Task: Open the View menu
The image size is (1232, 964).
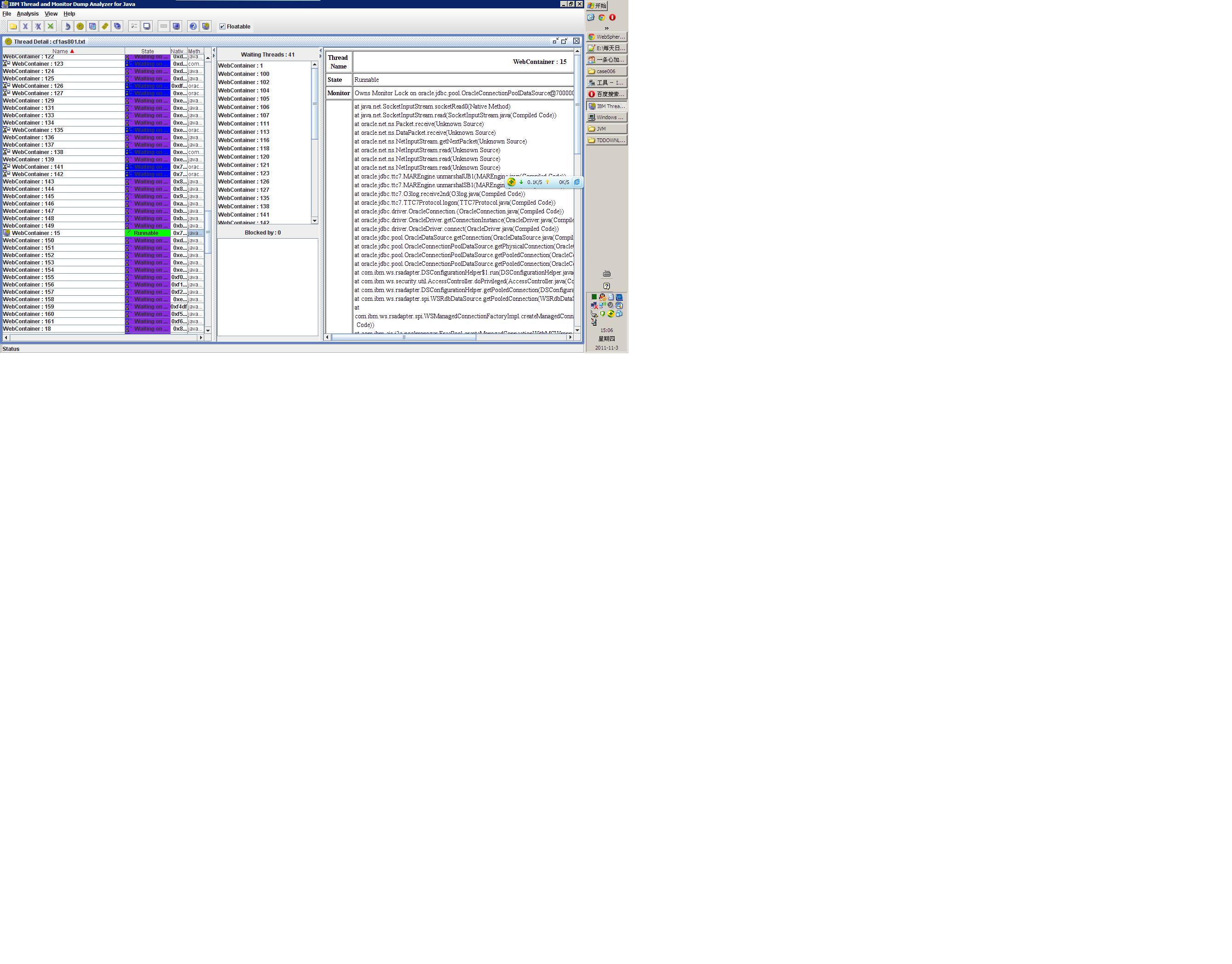Action: pyautogui.click(x=52, y=13)
